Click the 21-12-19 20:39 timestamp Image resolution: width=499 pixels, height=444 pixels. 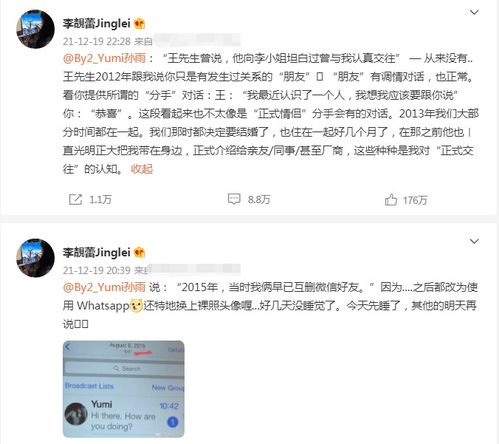tap(97, 270)
